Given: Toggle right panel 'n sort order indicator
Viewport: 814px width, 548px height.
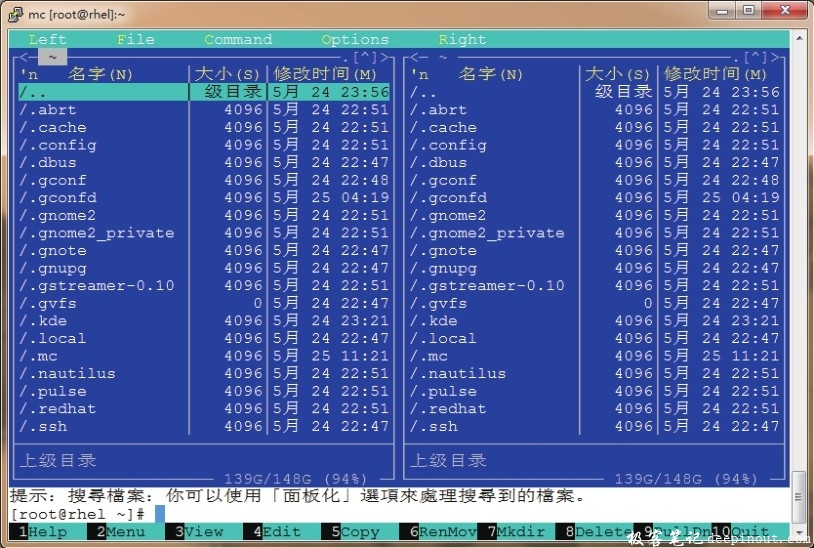Looking at the screenshot, I should [x=419, y=75].
